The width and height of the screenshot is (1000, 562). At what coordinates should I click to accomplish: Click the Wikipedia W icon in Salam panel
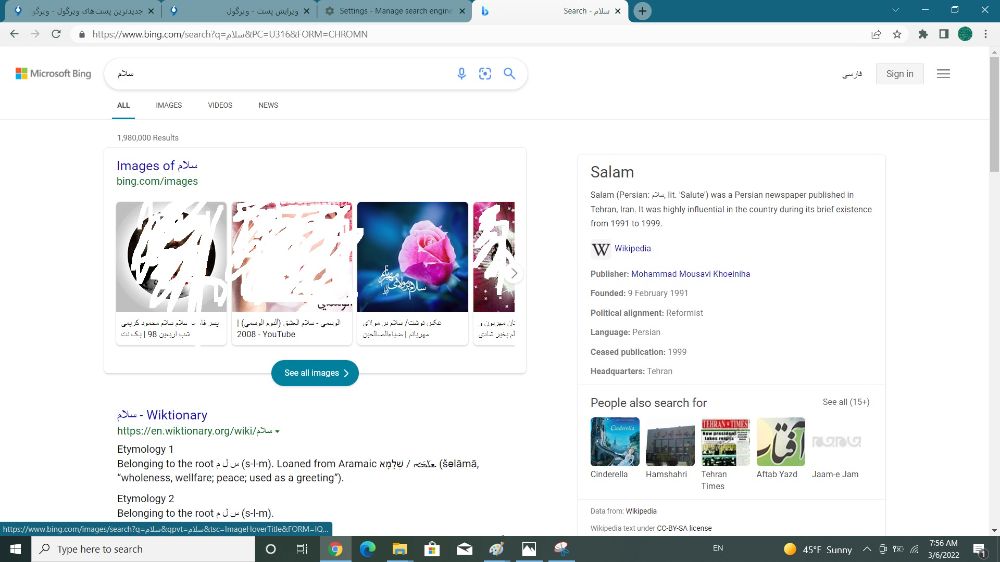pos(600,249)
